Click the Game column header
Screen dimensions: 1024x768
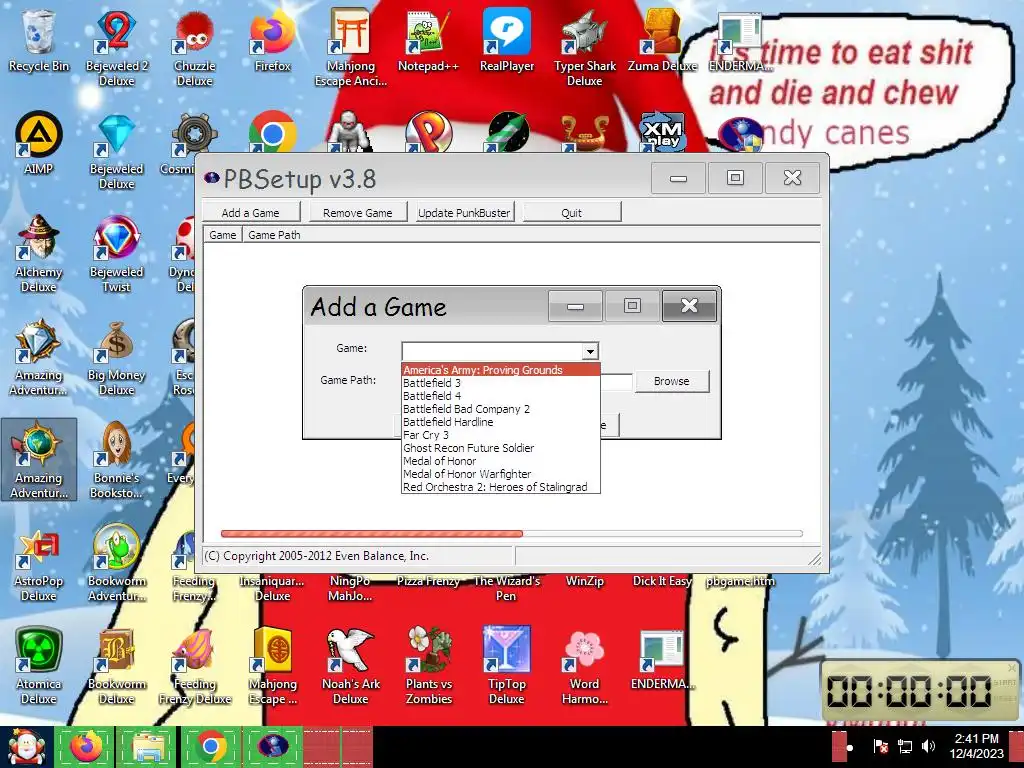[223, 234]
